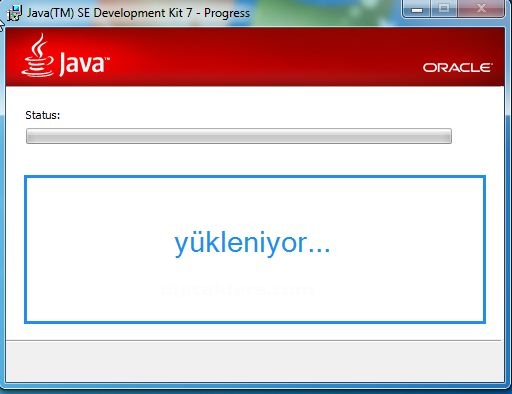Click the disabled maximize button
Image resolution: width=512 pixels, height=394 pixels.
tap(444, 9)
